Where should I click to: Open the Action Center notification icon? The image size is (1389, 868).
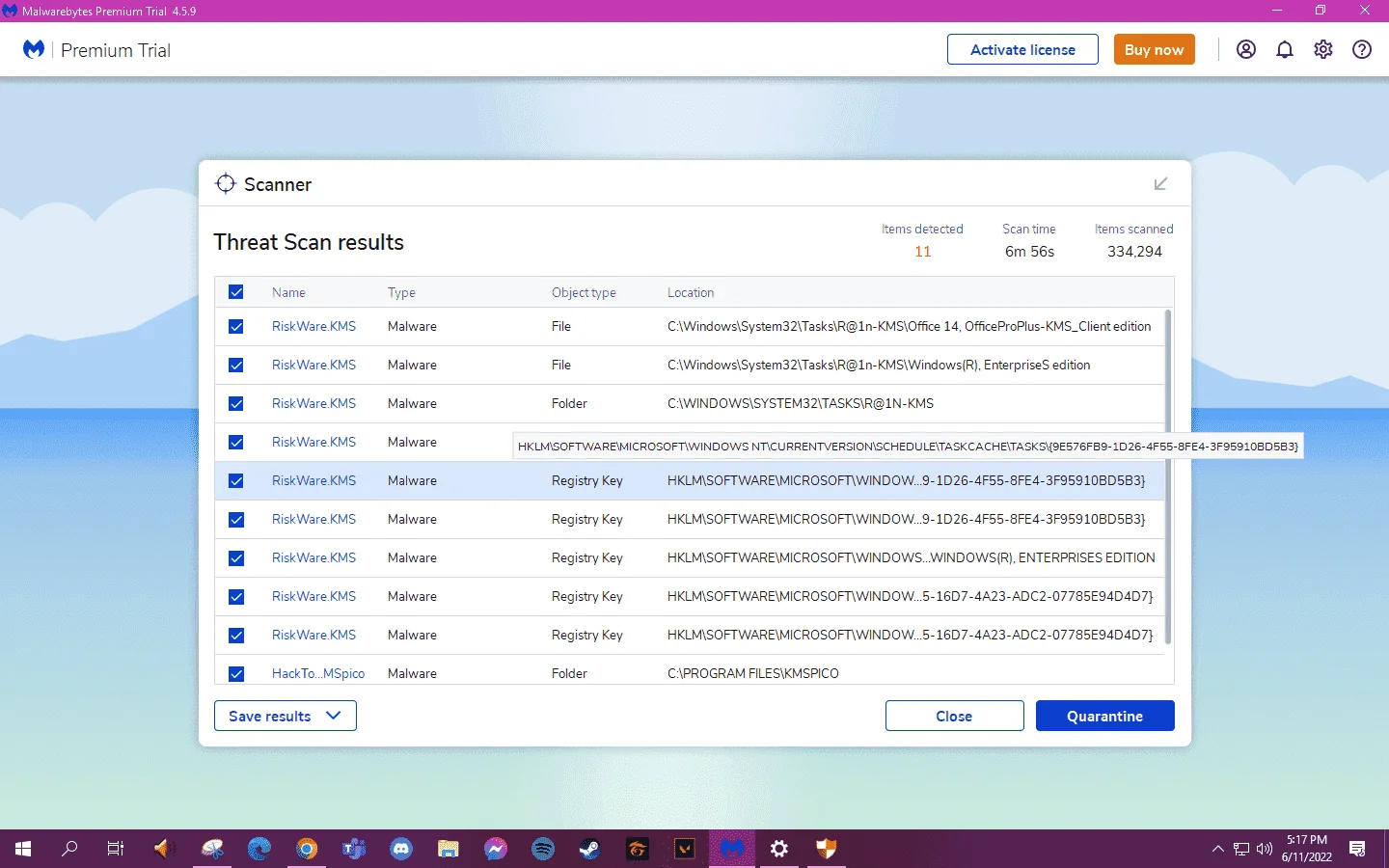point(1357,849)
